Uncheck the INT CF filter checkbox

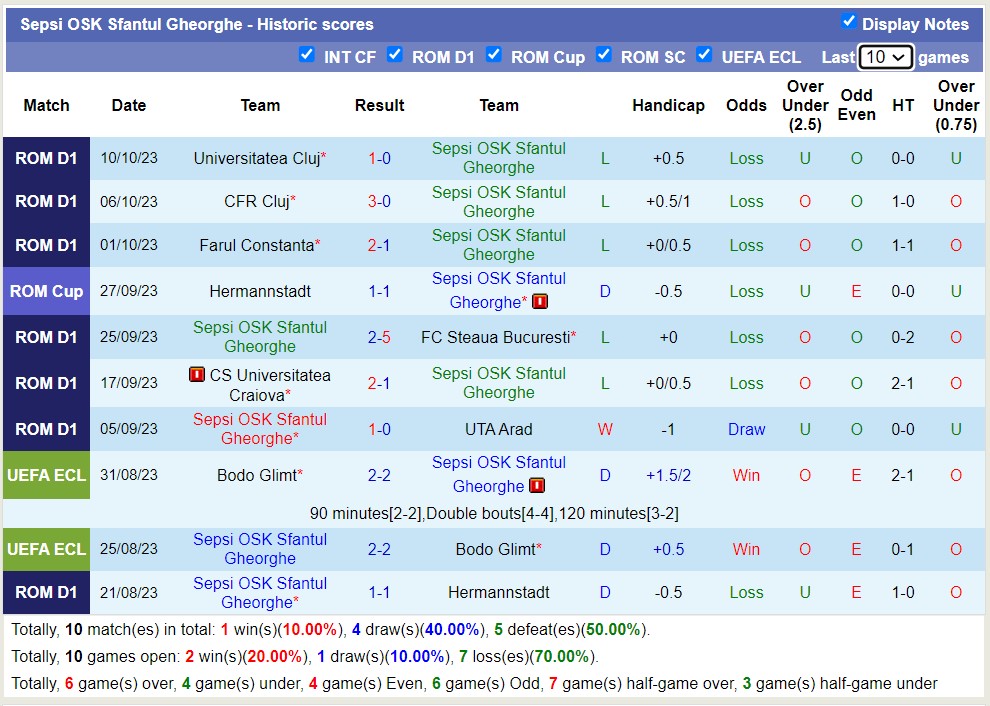tap(307, 55)
